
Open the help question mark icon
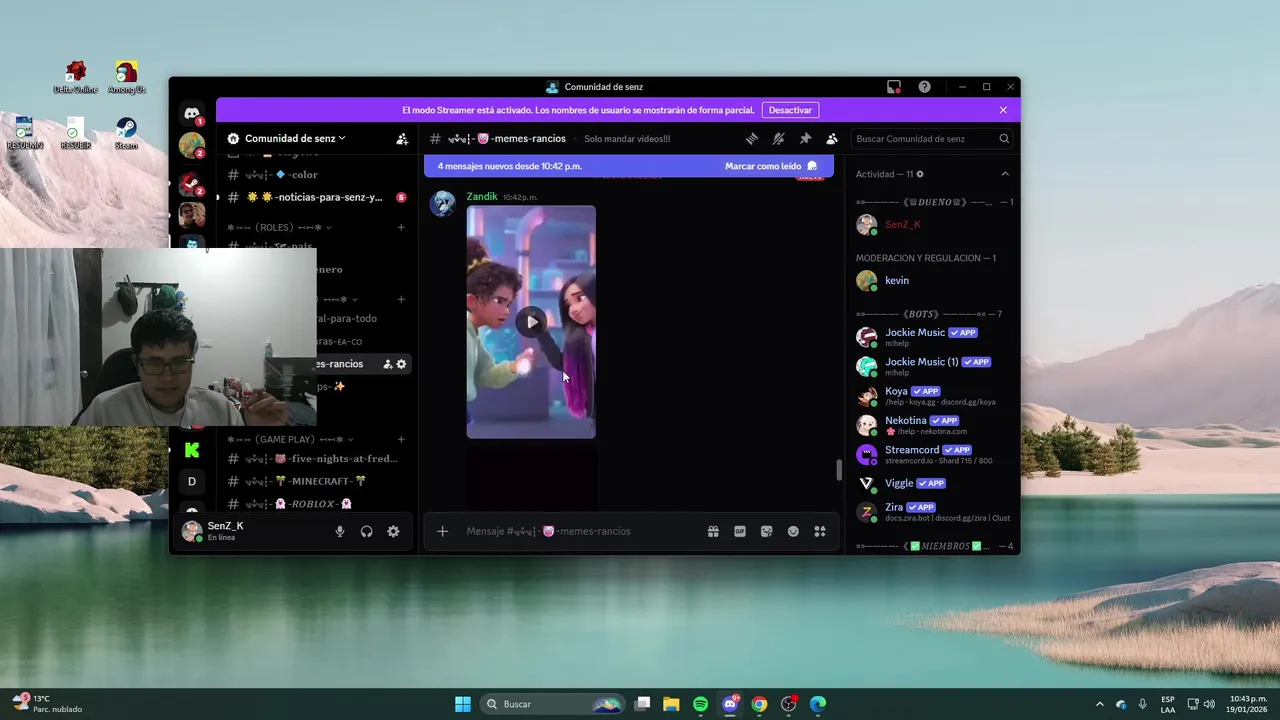pos(924,87)
